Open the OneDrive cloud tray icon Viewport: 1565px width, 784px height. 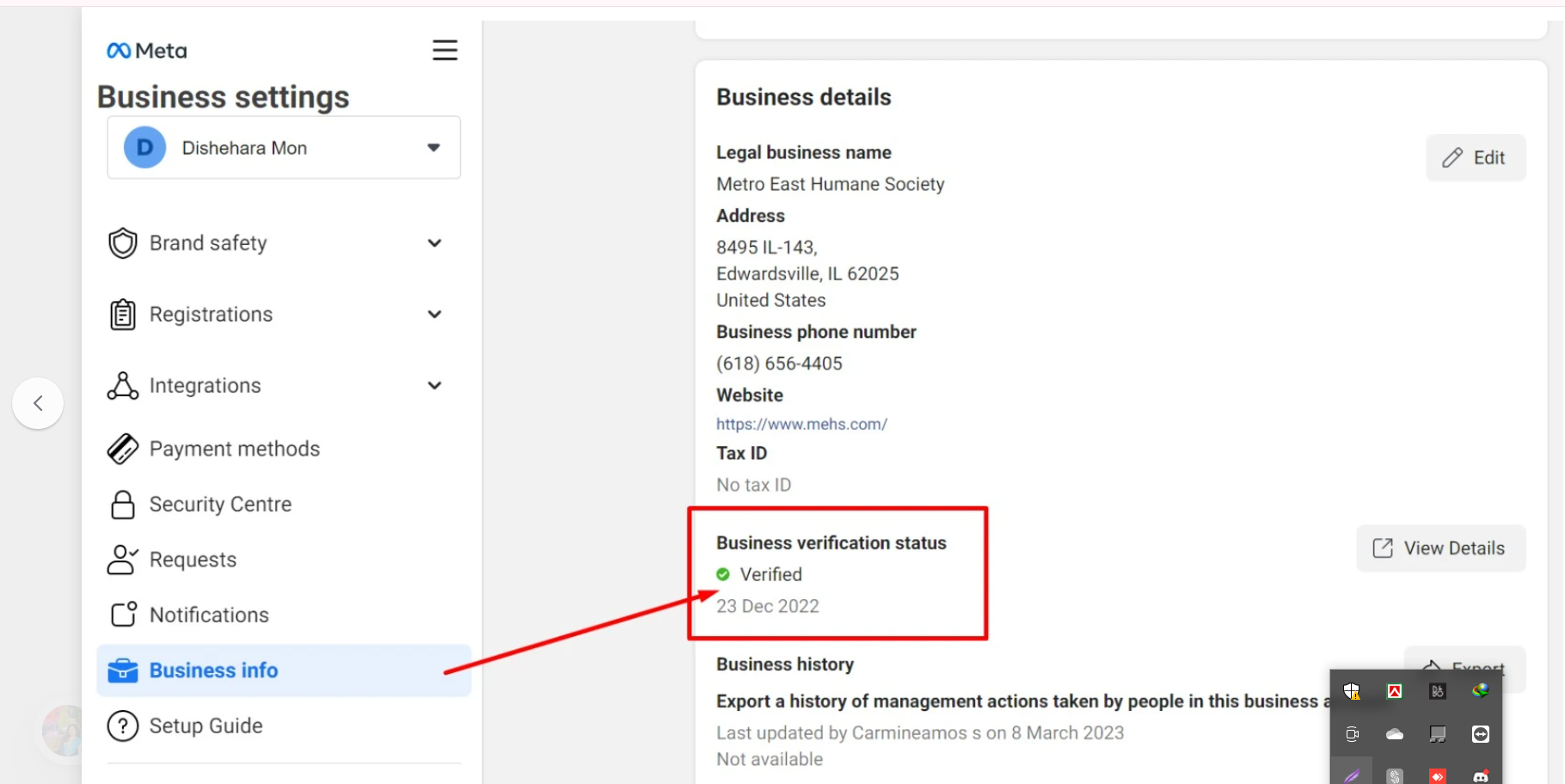[1395, 734]
